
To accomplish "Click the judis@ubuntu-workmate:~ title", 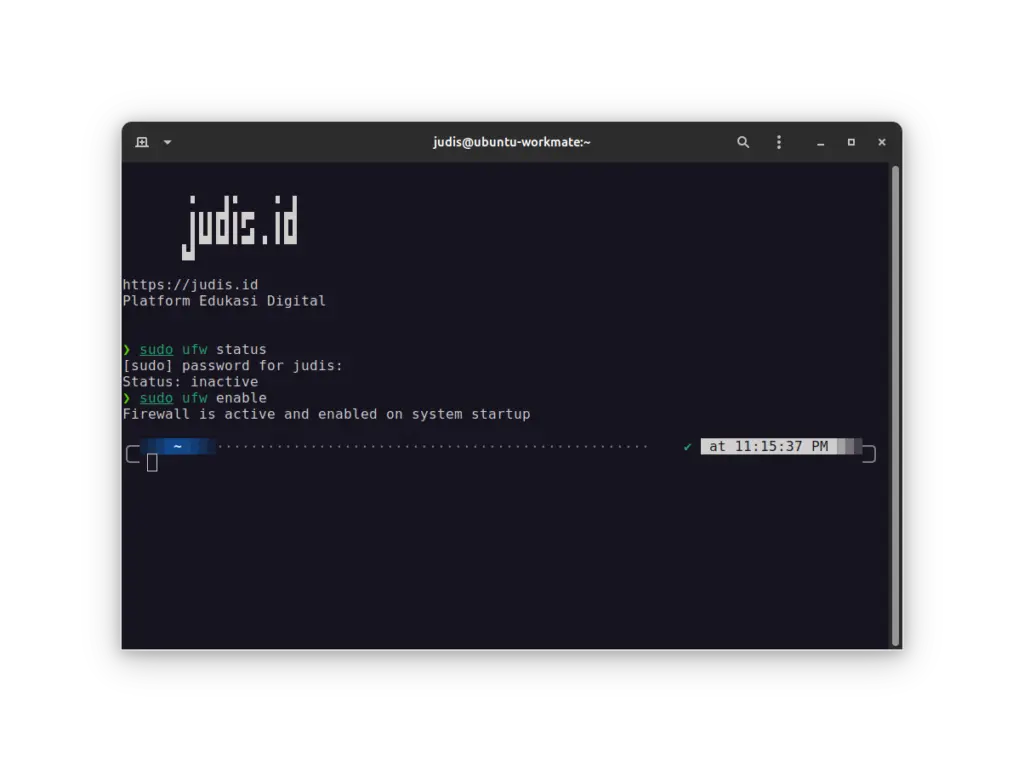I will 512,142.
